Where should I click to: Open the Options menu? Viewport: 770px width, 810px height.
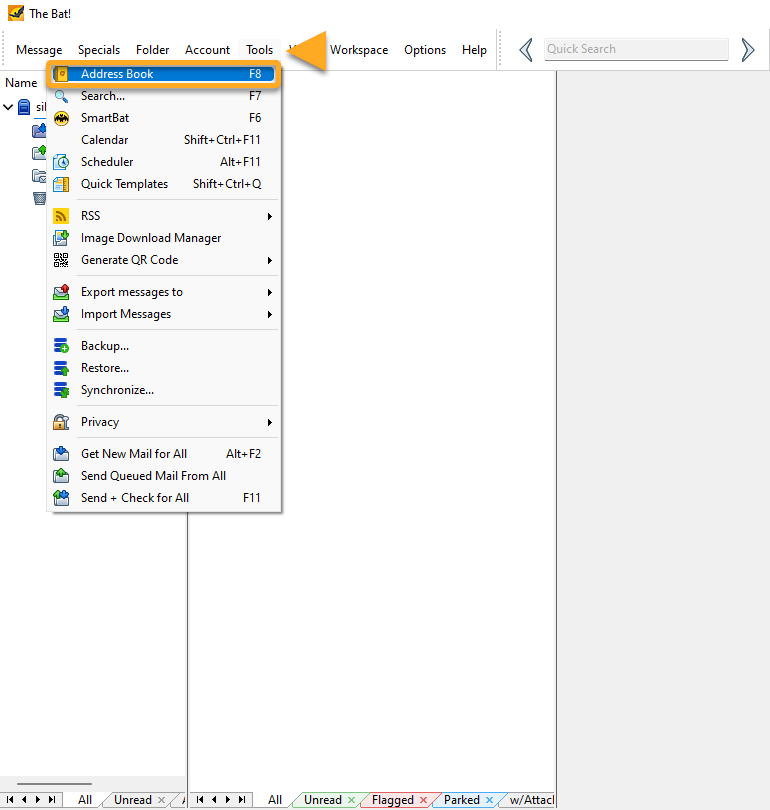pos(425,50)
